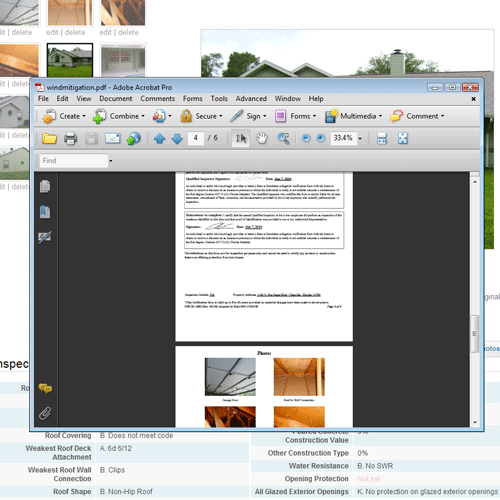The image size is (500, 500).
Task: Click the Comment speech bubble icon
Action: 396,116
